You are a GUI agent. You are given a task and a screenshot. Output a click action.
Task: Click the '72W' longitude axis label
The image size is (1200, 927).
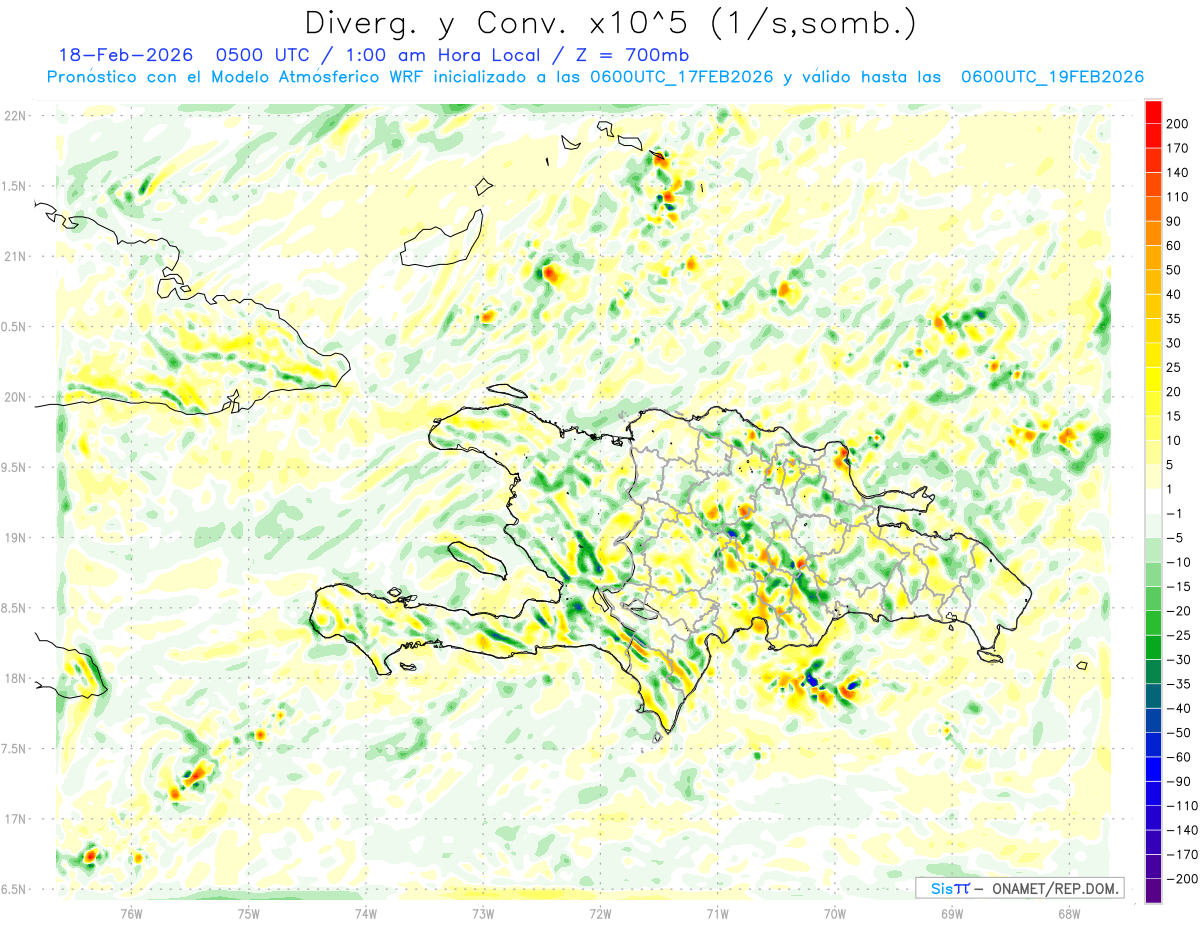600,912
